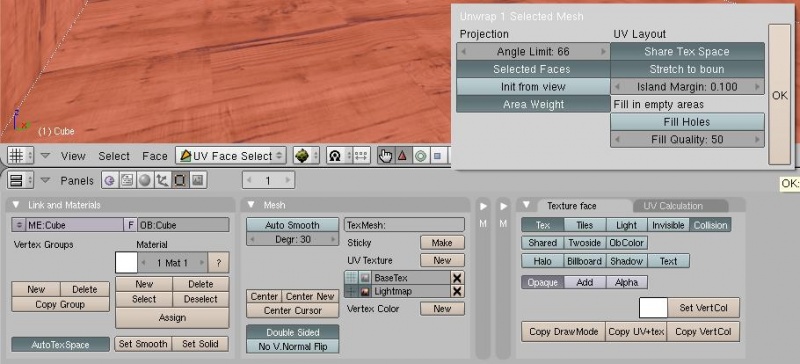Collapse the Texture face panel
This screenshot has width=800, height=364.
(527, 205)
